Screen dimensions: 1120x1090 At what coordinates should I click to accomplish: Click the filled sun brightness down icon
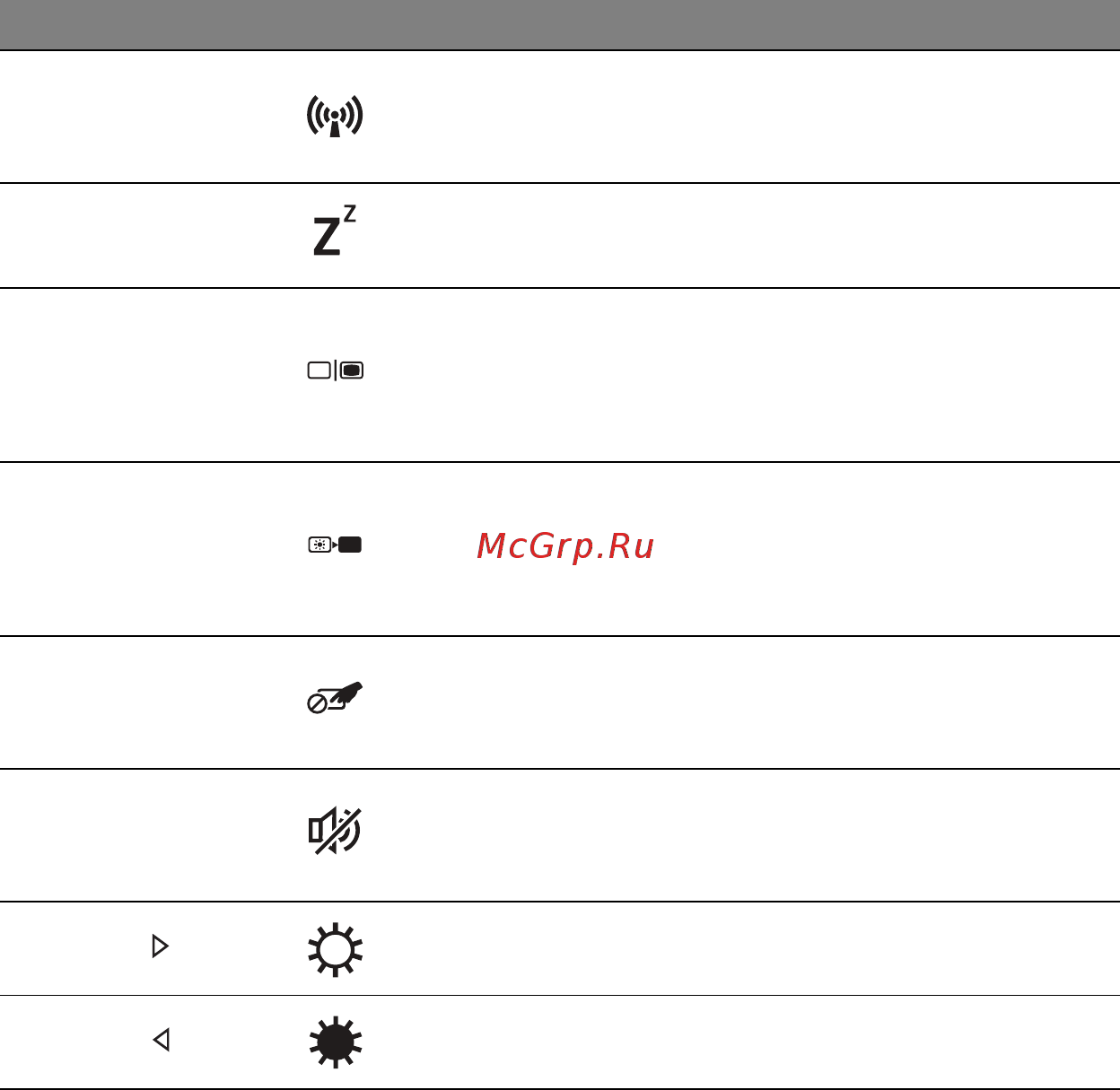pos(335,1042)
